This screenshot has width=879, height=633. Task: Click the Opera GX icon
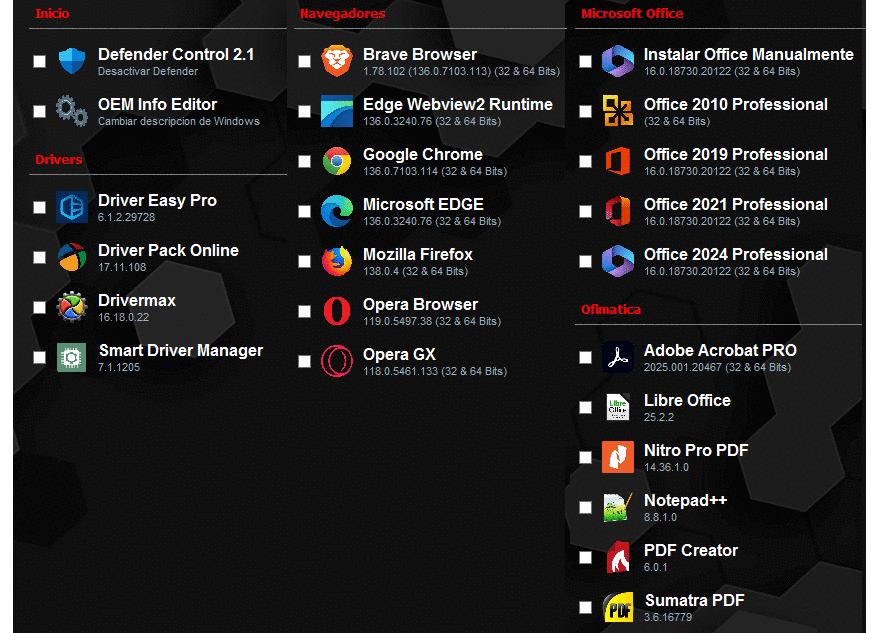pyautogui.click(x=337, y=361)
